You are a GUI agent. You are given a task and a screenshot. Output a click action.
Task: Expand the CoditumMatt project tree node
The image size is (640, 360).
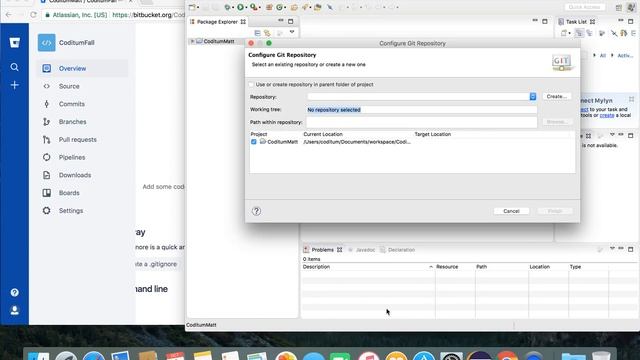click(192, 41)
